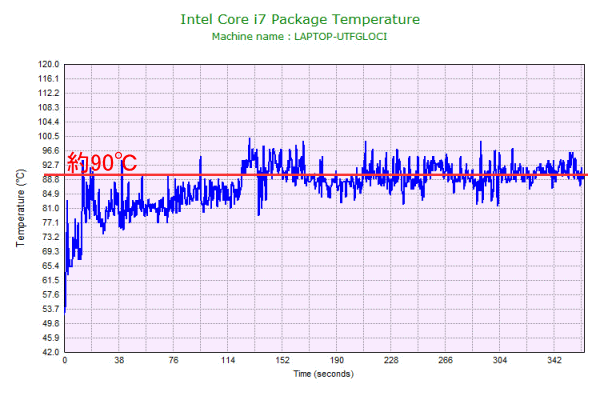Screen dimensions: 600x400
Task: Click the y-axis value '84.9'
Action: point(51,194)
